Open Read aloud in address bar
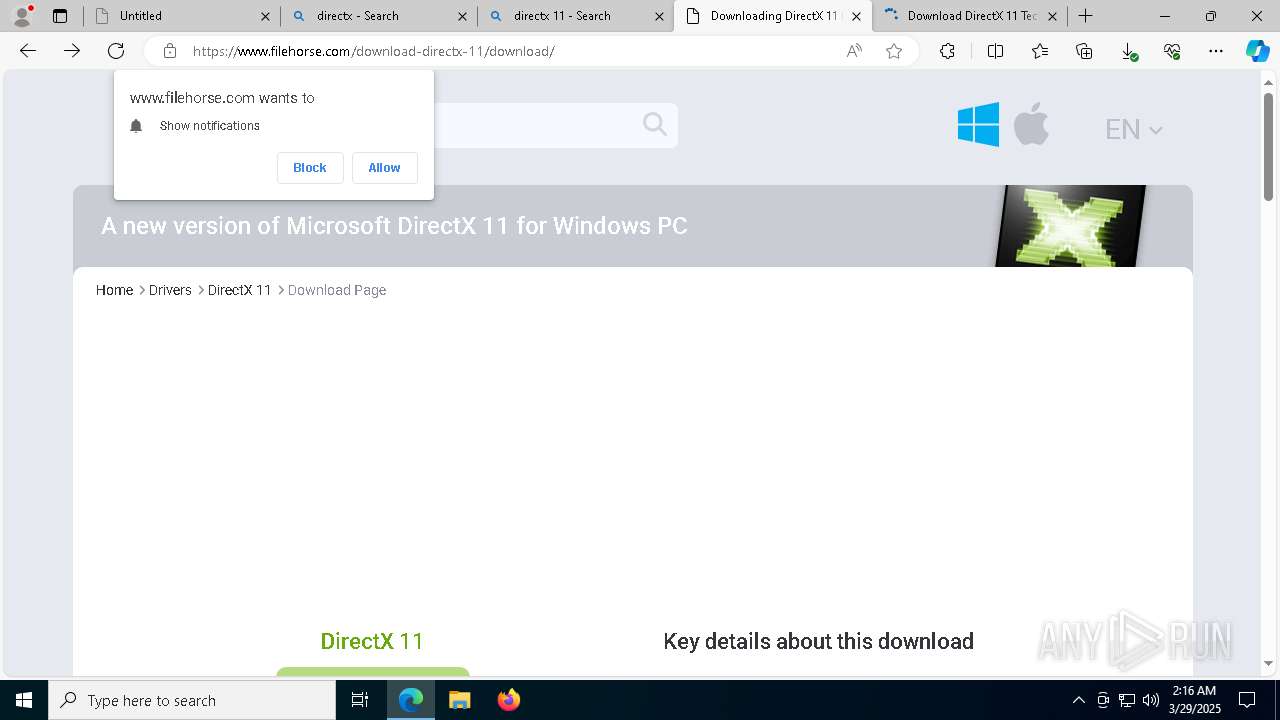 (x=854, y=51)
